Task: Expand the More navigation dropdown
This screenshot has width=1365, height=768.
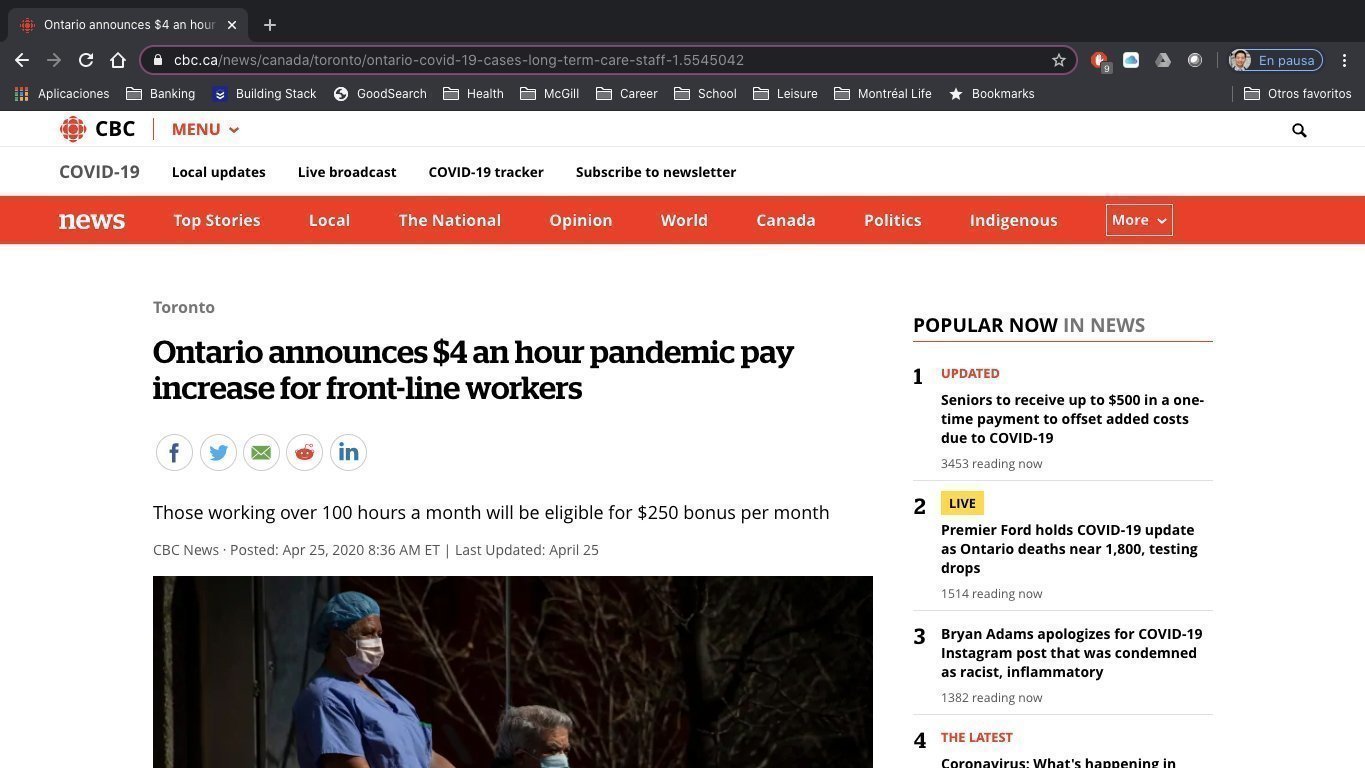Action: click(x=1138, y=220)
